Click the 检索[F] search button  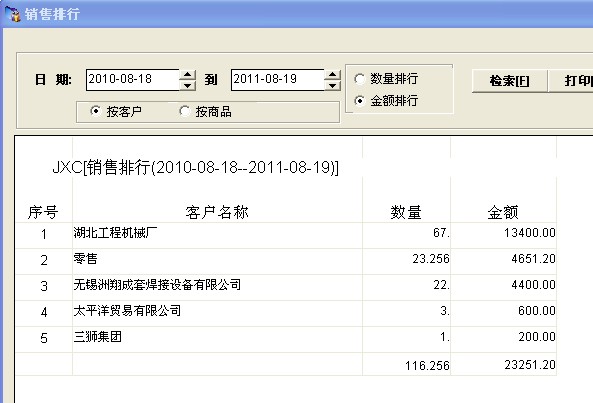[x=510, y=81]
